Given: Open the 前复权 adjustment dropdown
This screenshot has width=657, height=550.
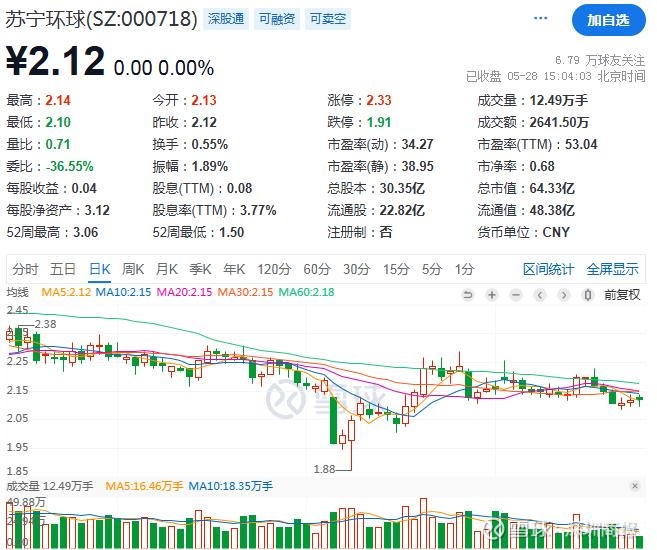Looking at the screenshot, I should (622, 295).
